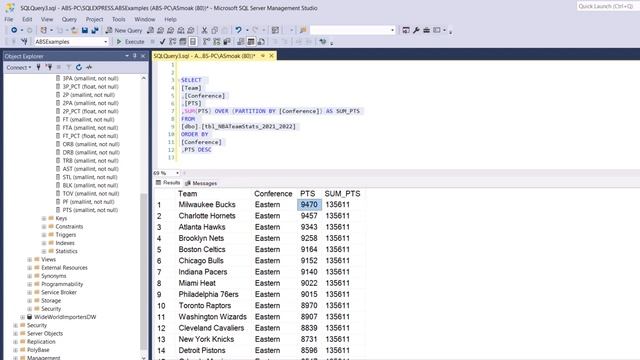
Task: Click the navigate back circle arrow icon
Action: pyautogui.click(x=14, y=30)
